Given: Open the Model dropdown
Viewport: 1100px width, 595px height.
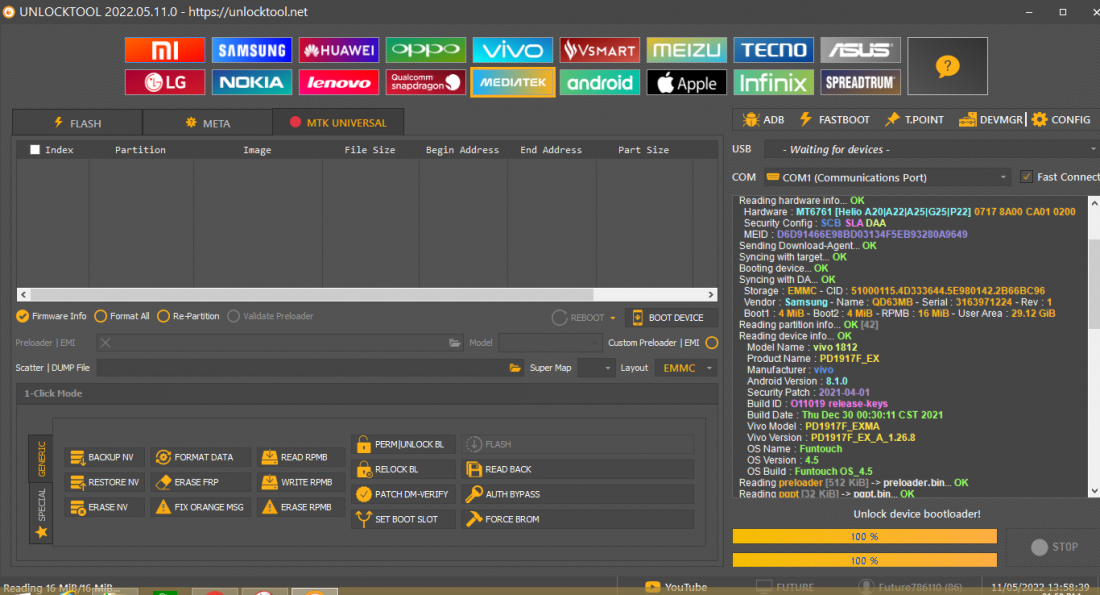Looking at the screenshot, I should [x=550, y=343].
